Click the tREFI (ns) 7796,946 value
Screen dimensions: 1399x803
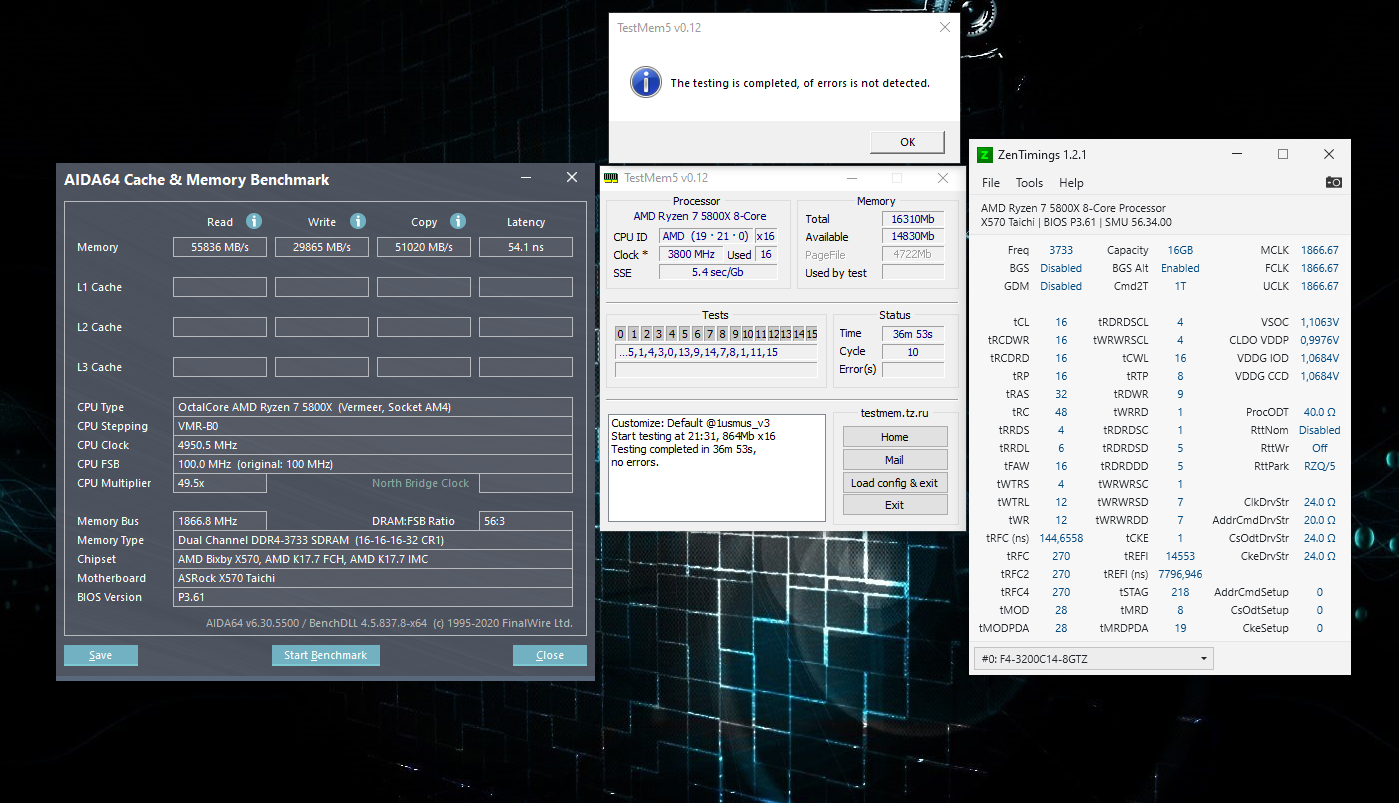point(1180,574)
